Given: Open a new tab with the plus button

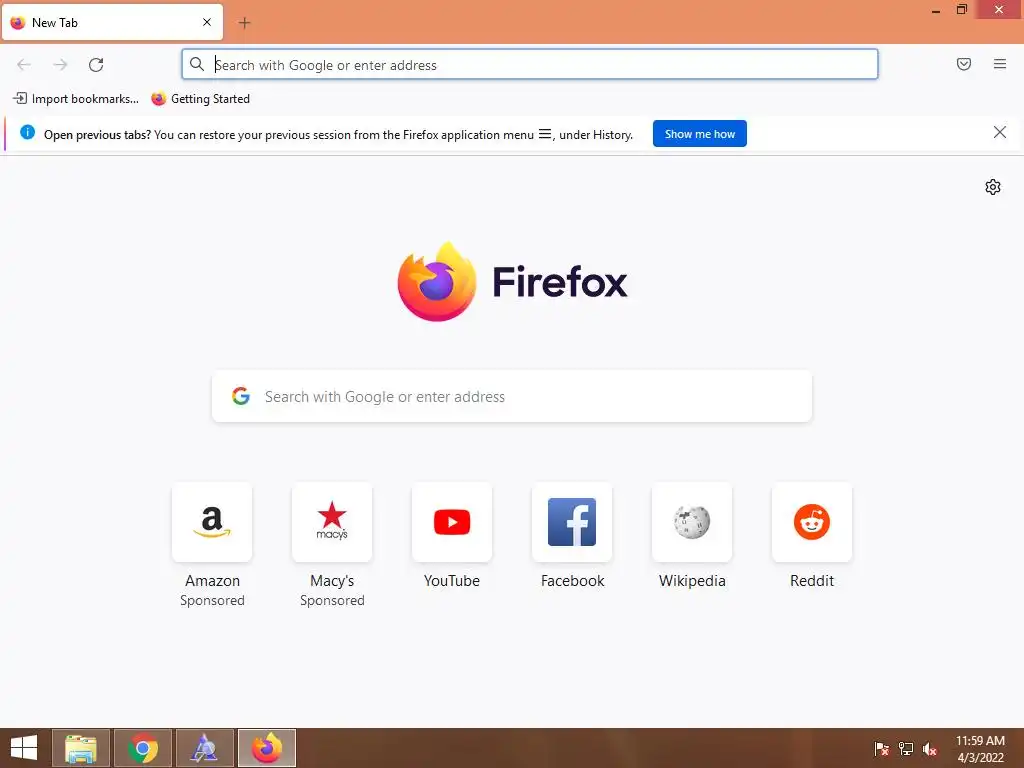Looking at the screenshot, I should coord(244,23).
